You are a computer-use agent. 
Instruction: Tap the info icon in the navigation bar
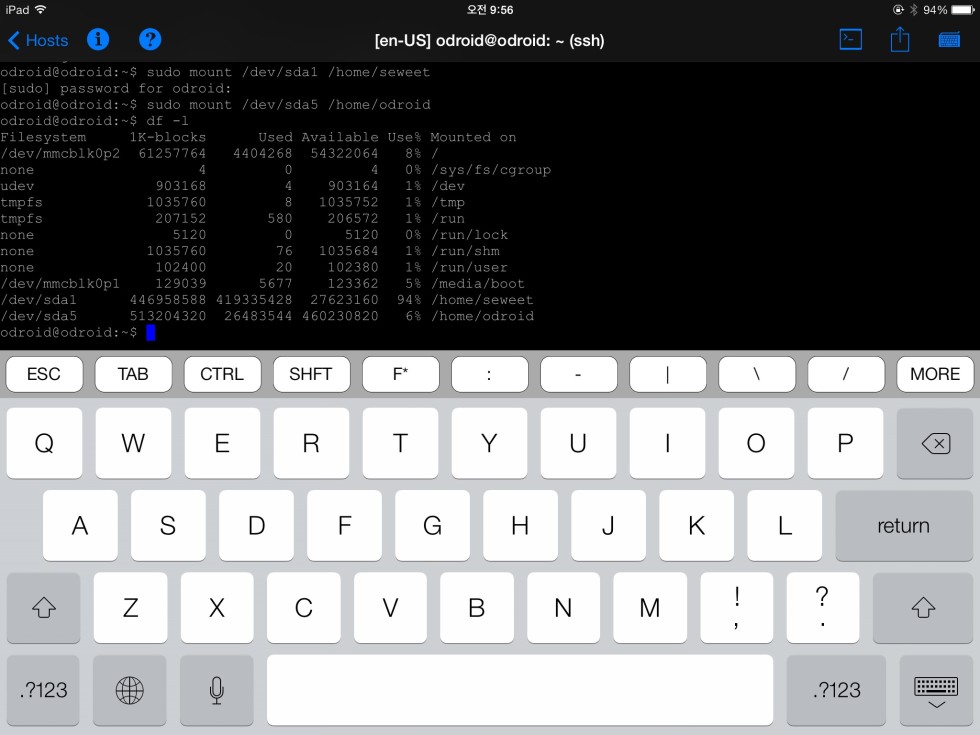pos(98,40)
